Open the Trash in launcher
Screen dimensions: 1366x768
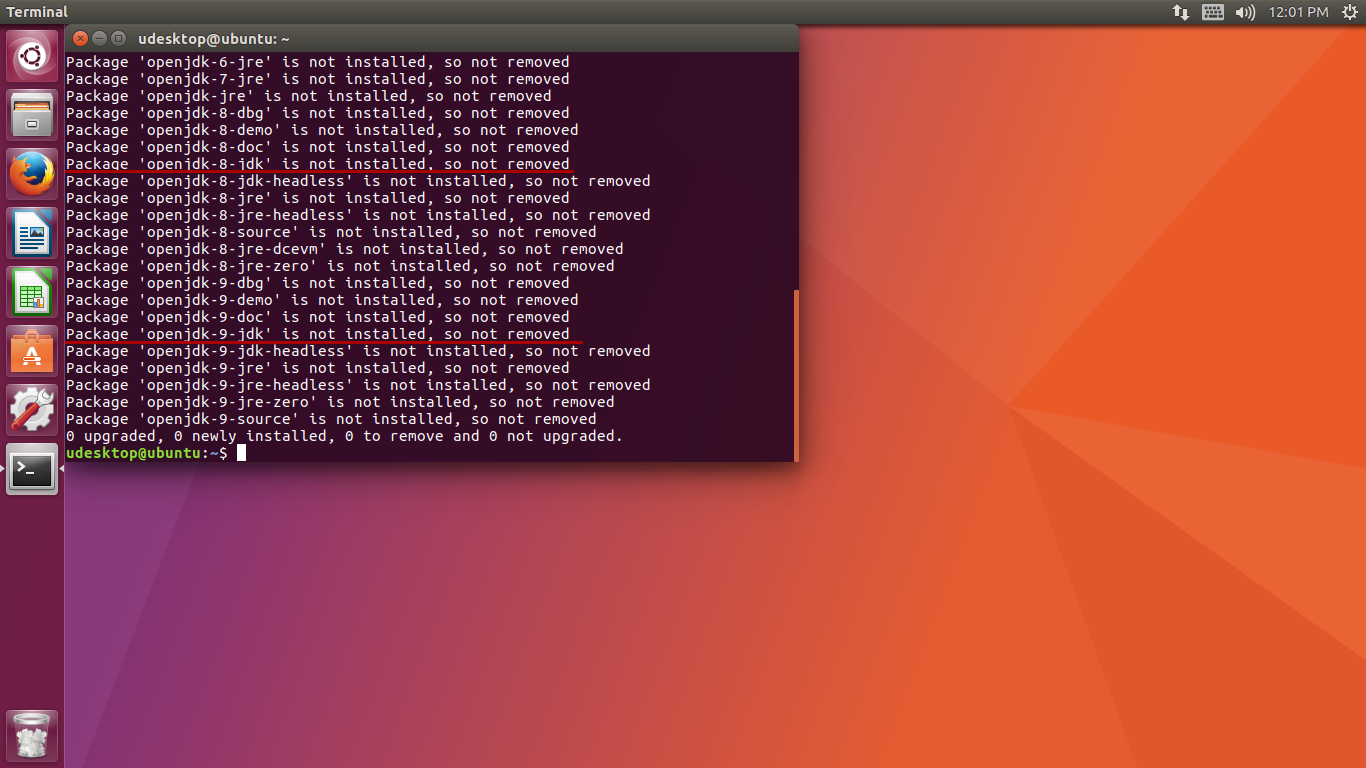coord(32,736)
